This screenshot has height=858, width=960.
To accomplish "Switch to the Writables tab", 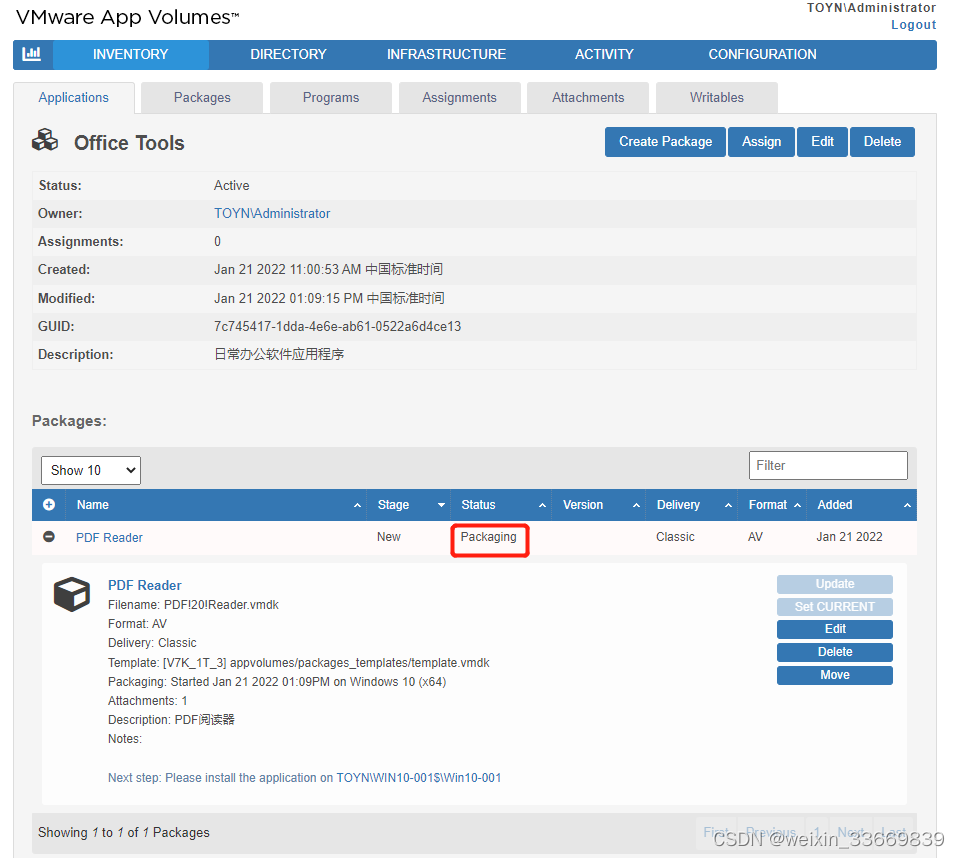I will click(x=716, y=98).
